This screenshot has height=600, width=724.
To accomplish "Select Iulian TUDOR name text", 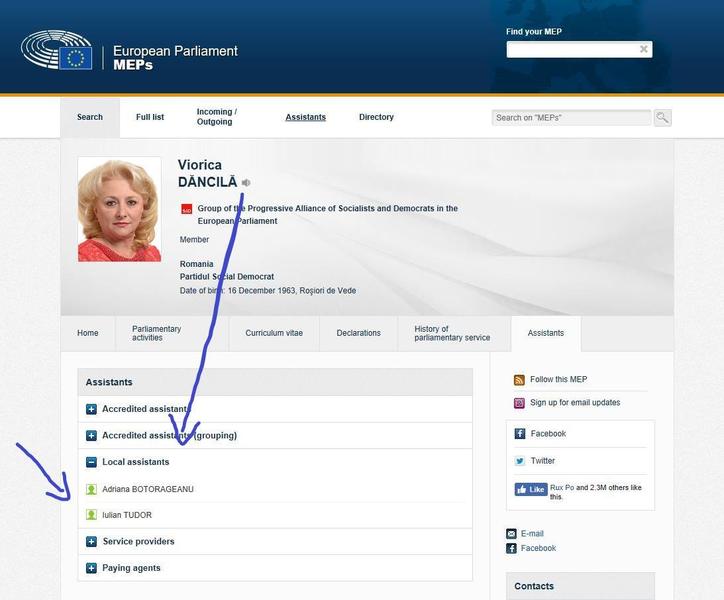I will pos(127,515).
